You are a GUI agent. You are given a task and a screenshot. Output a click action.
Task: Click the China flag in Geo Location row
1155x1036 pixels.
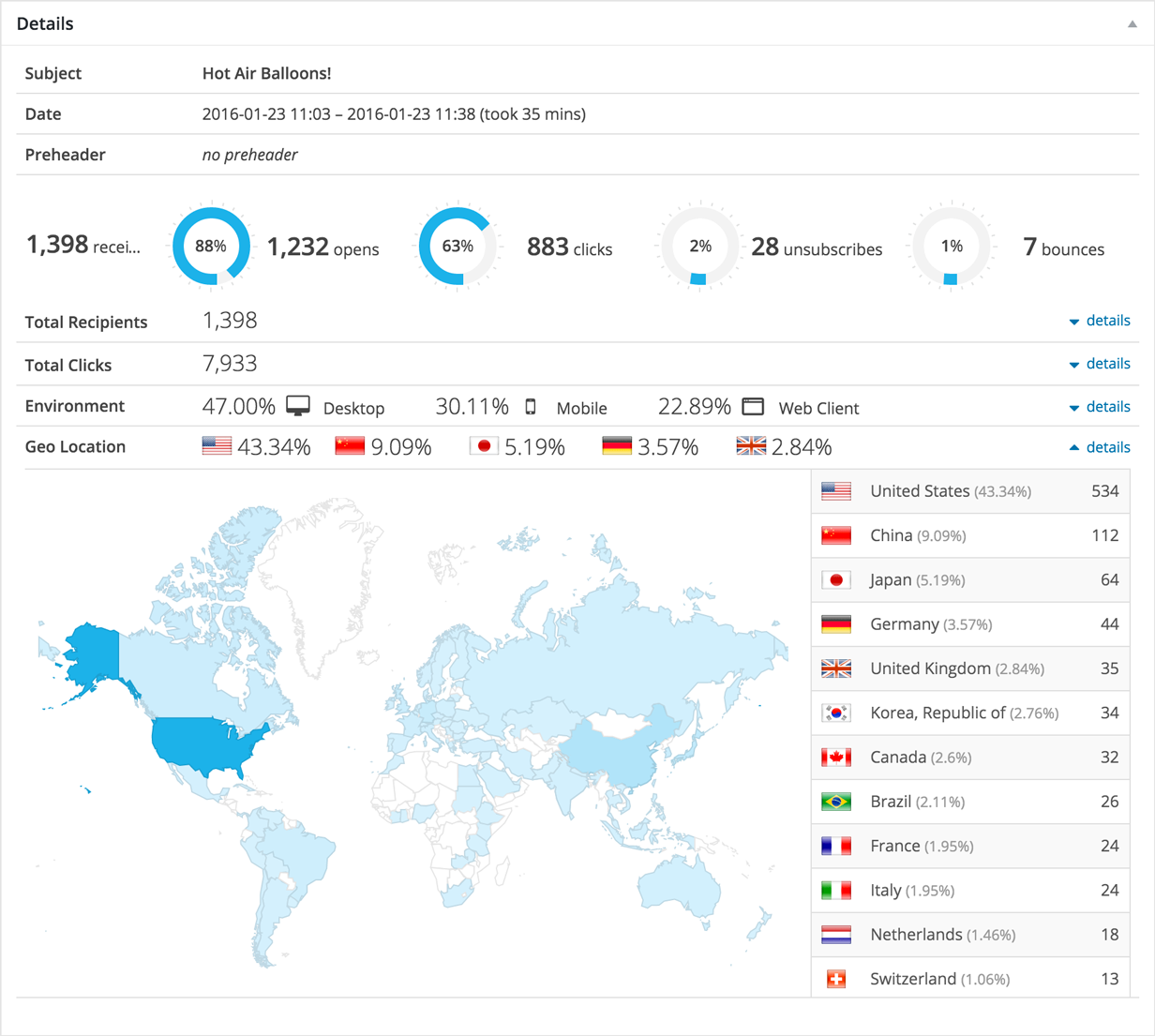click(x=350, y=446)
